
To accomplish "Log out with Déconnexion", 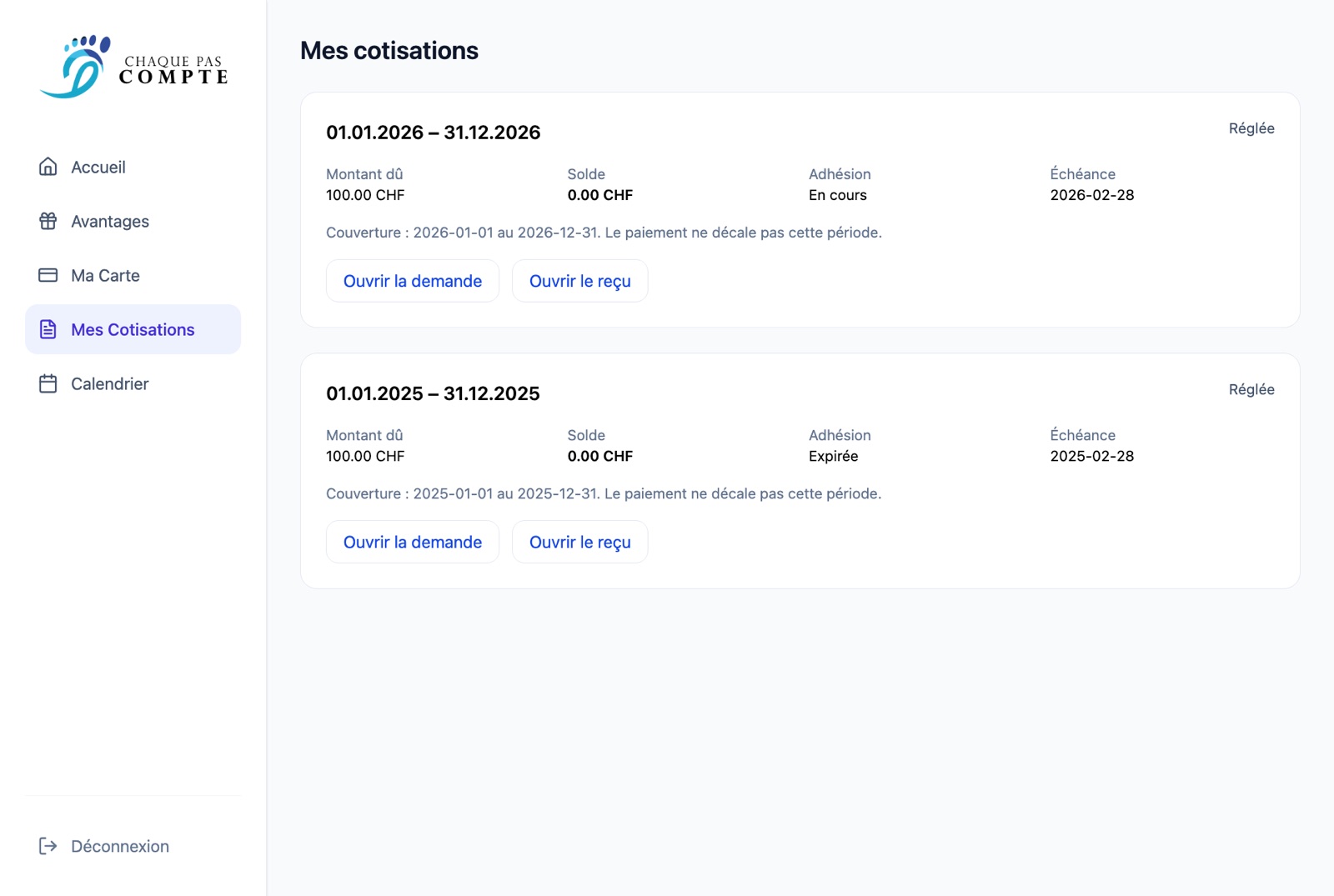I will pyautogui.click(x=133, y=846).
